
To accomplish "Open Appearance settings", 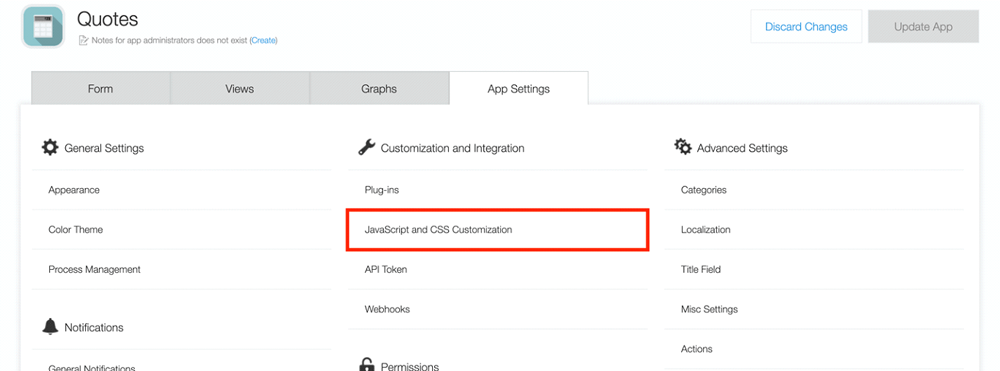I will tap(182, 190).
